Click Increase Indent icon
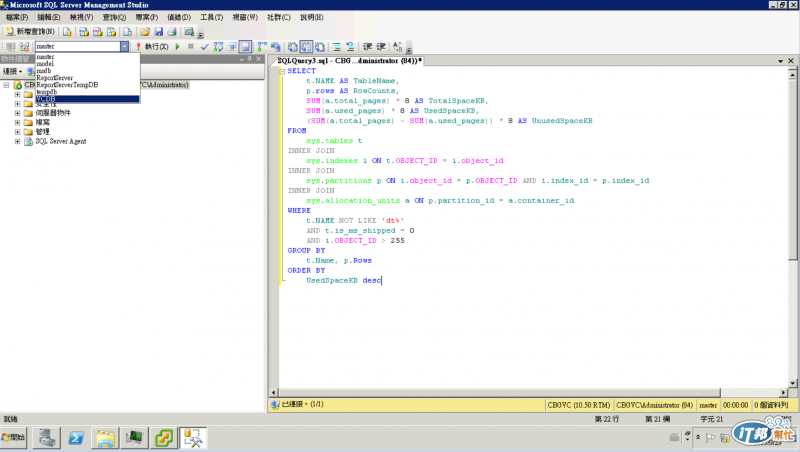800x452 pixels. (381, 46)
